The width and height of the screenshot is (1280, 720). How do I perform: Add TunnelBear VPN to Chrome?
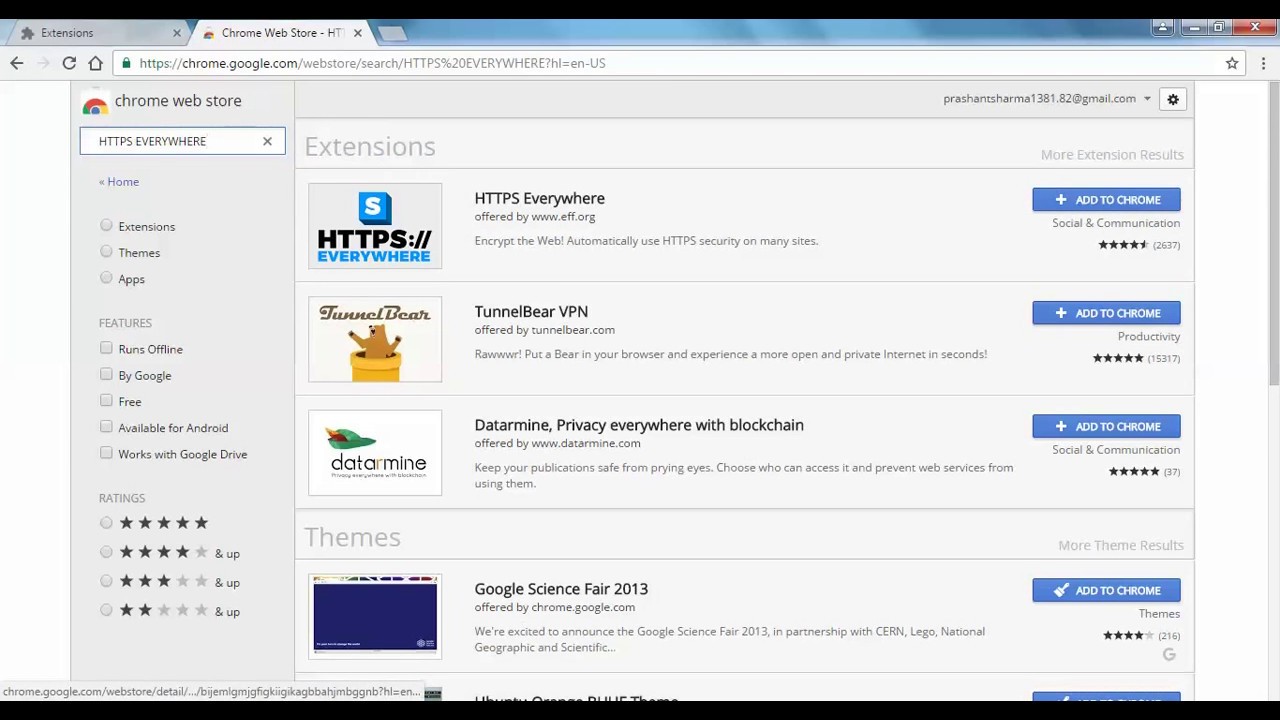click(x=1106, y=313)
